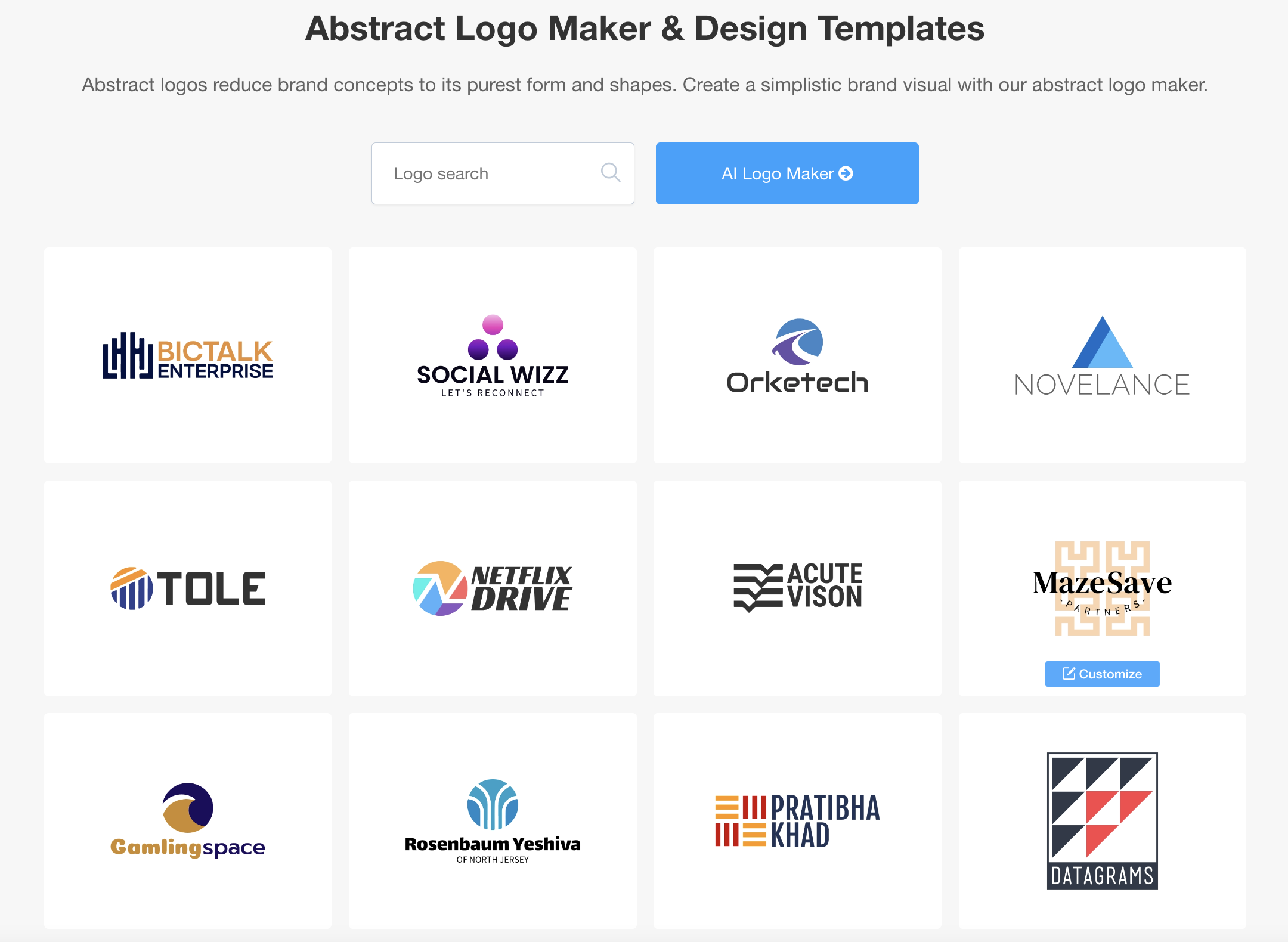Select the Social Wizz three-dots icon
The image size is (1288, 942).
(493, 337)
